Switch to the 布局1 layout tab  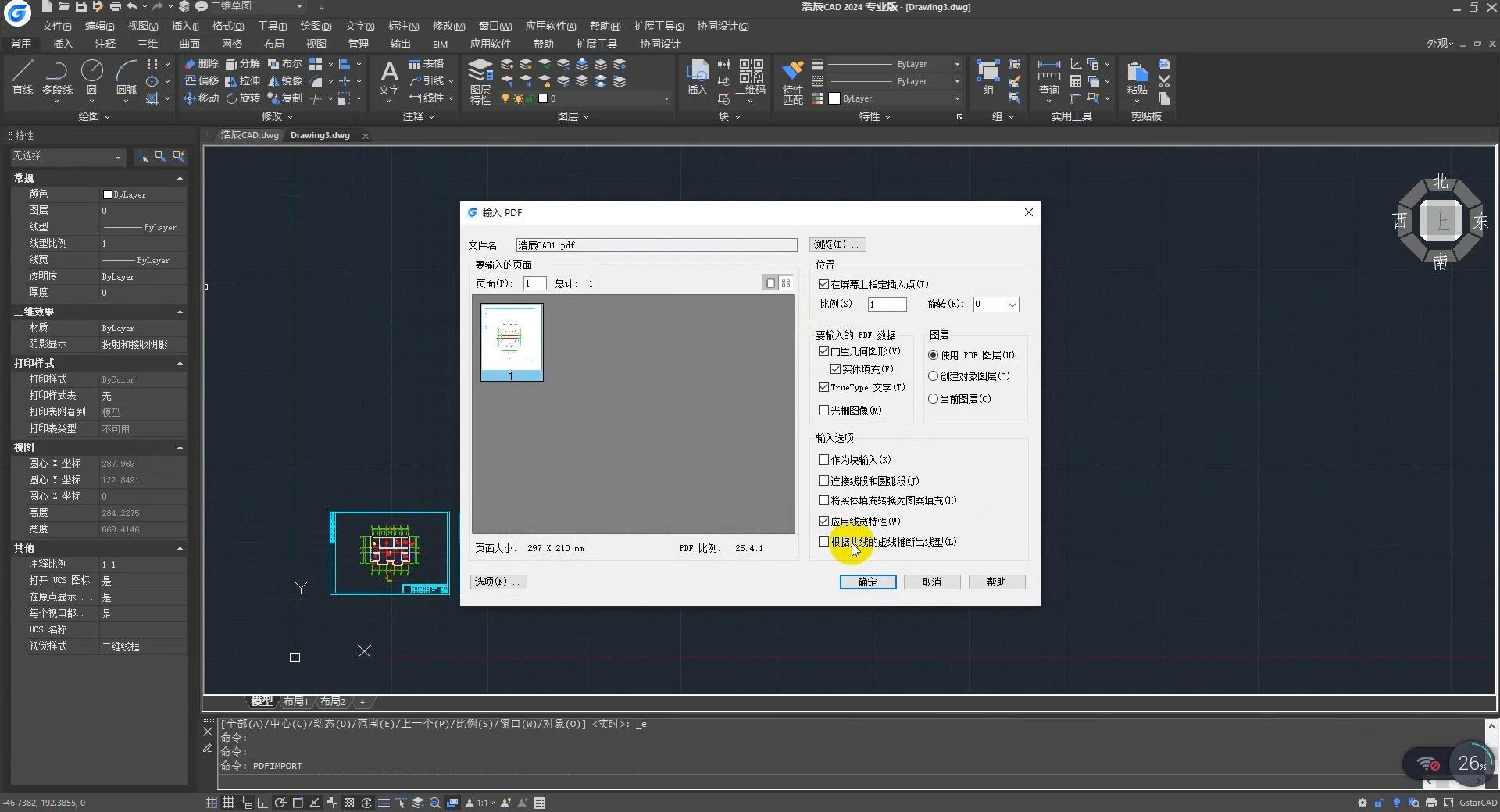pos(295,702)
